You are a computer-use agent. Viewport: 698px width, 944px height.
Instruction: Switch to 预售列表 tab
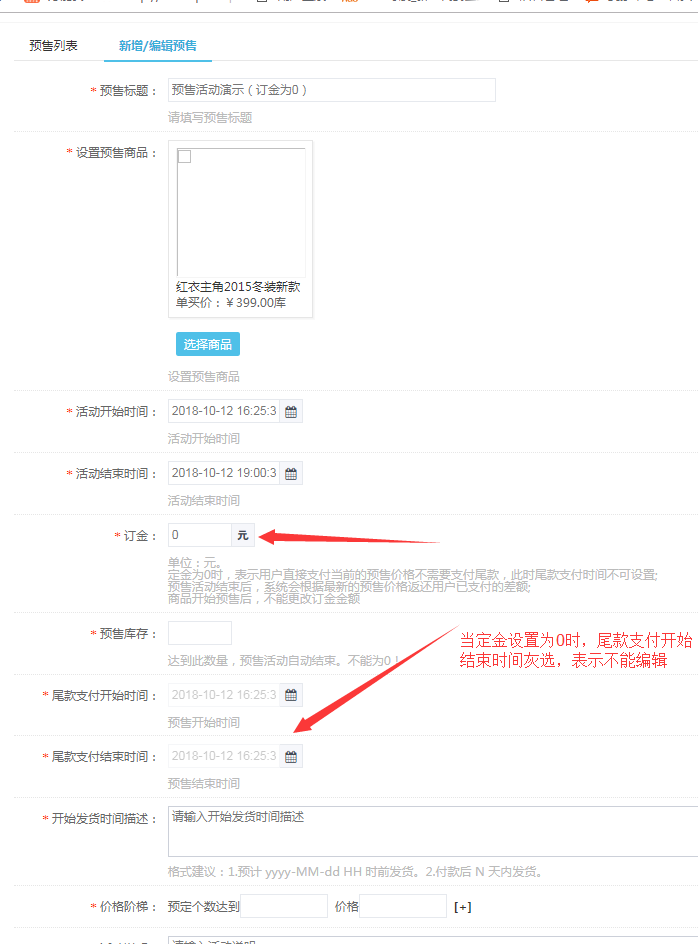[x=53, y=46]
